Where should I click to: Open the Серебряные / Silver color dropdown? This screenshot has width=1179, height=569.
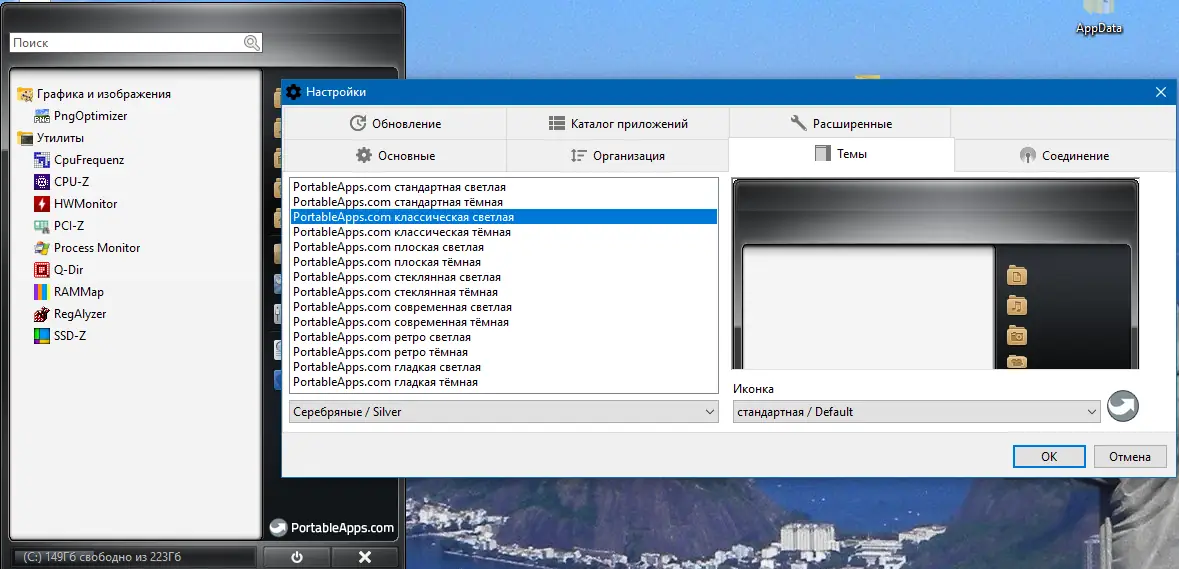(x=504, y=412)
